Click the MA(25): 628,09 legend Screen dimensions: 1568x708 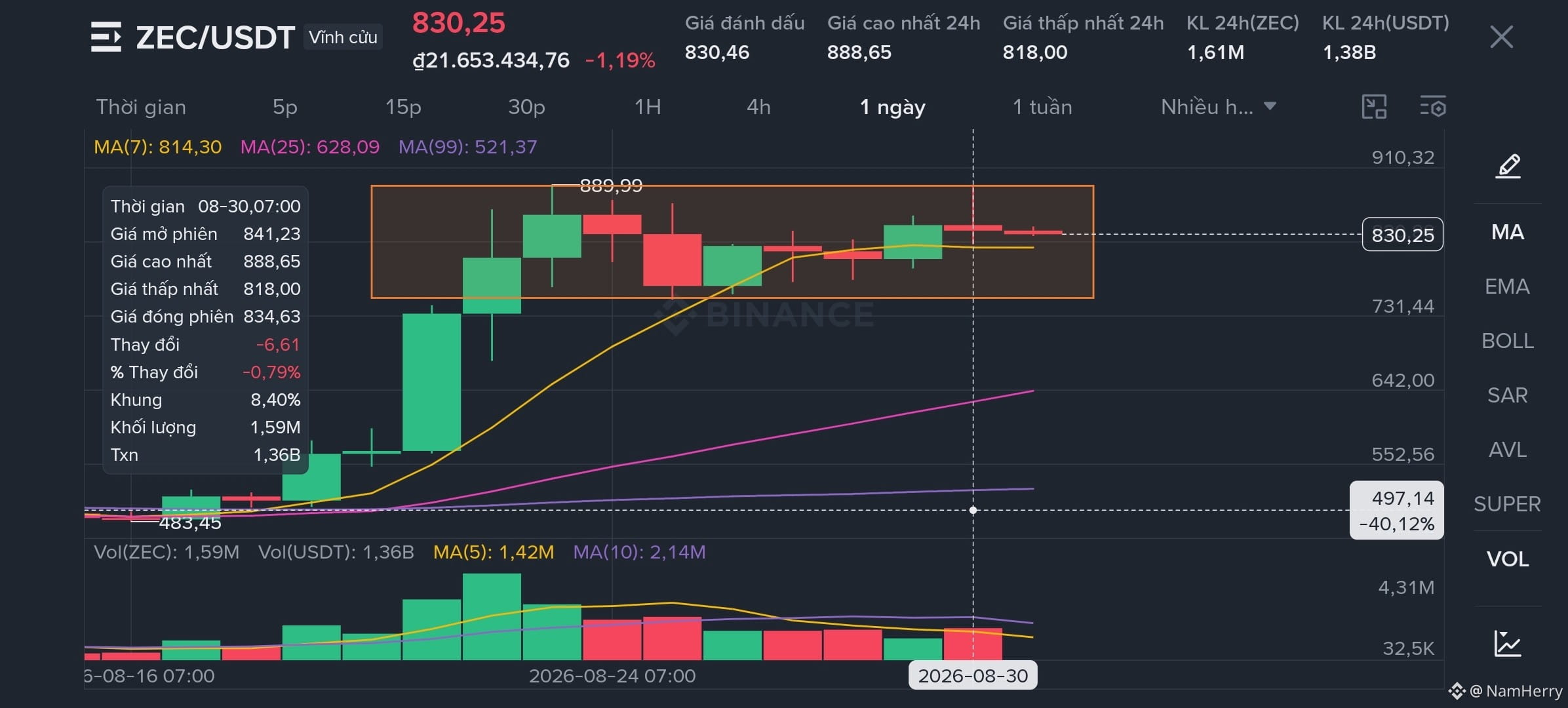[310, 147]
